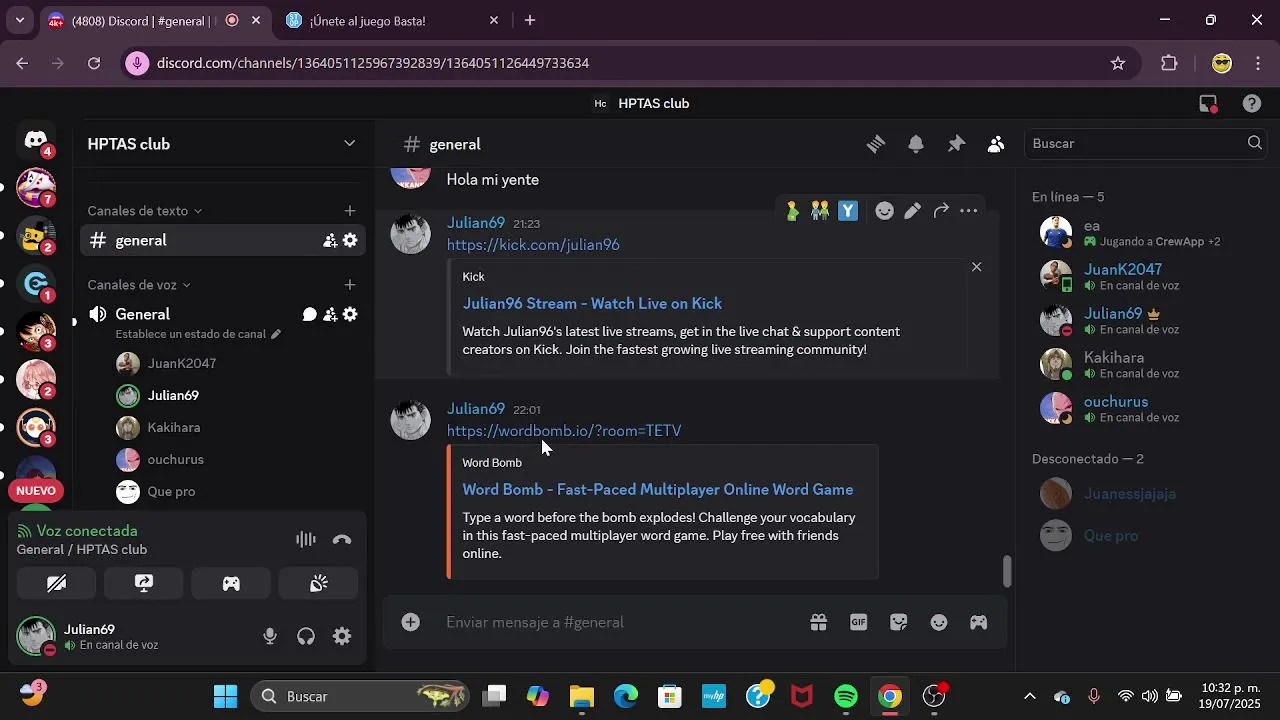Viewport: 1280px width, 720px height.
Task: Open a new Chrome tab
Action: click(x=530, y=20)
